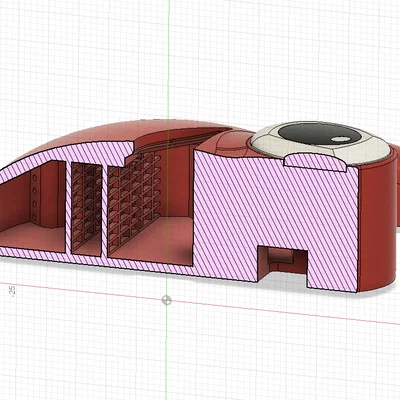Select the small hatched piece under the white ring
Viewport: 400px width, 400px height.
click(314, 162)
